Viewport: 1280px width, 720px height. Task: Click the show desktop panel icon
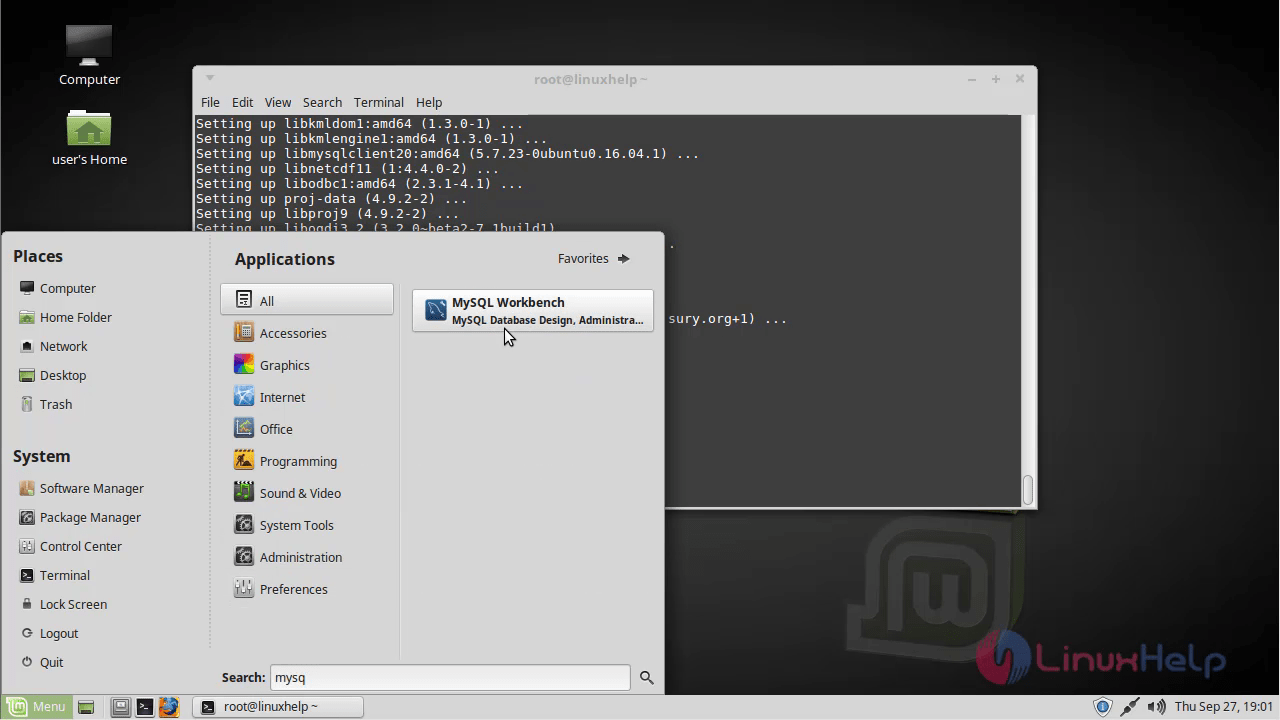tap(86, 707)
